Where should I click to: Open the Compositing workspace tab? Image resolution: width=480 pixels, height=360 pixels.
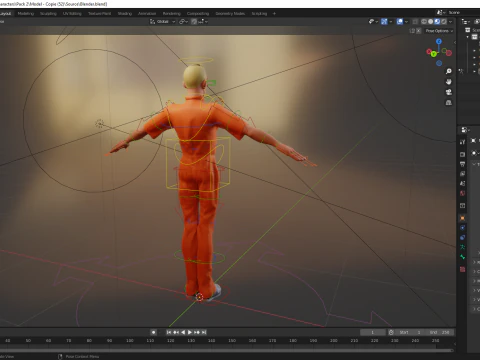[198, 14]
